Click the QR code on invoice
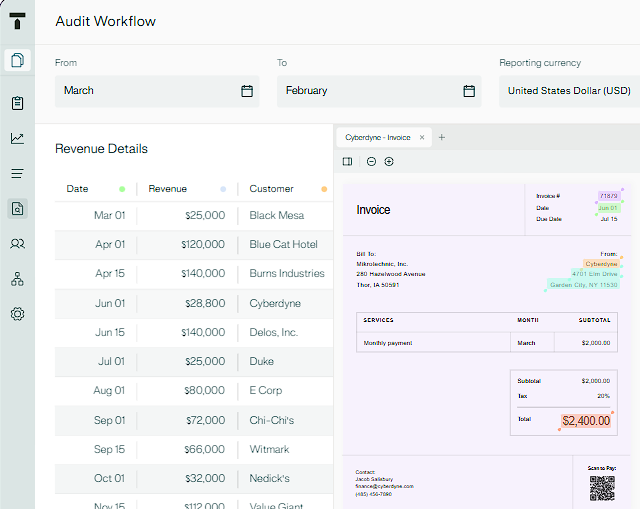Viewport: 641px width, 509px height. pos(602,488)
